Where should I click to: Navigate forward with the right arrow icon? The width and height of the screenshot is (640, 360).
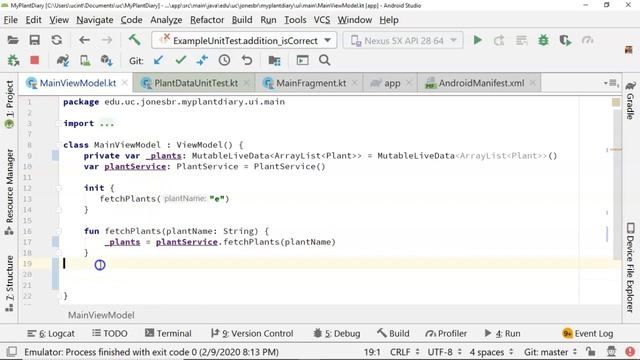coord(107,40)
